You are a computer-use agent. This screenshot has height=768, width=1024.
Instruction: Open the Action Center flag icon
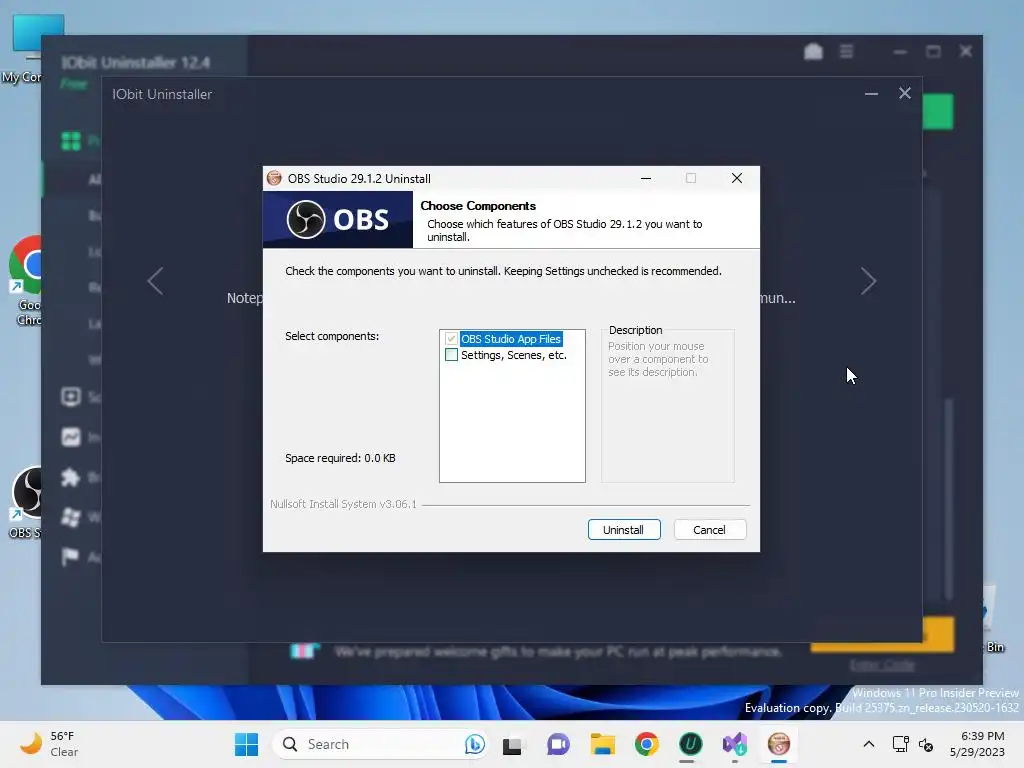[x=70, y=556]
